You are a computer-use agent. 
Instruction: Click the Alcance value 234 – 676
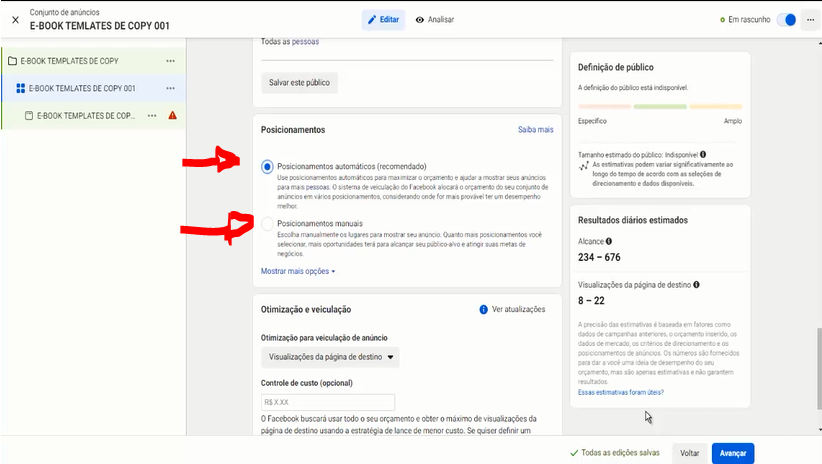(x=599, y=257)
